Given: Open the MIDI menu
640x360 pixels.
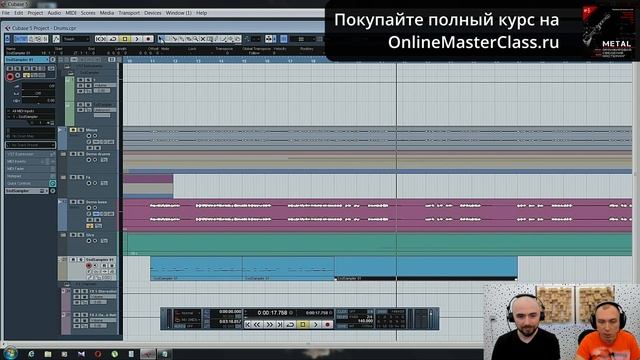Looking at the screenshot, I should point(71,13).
